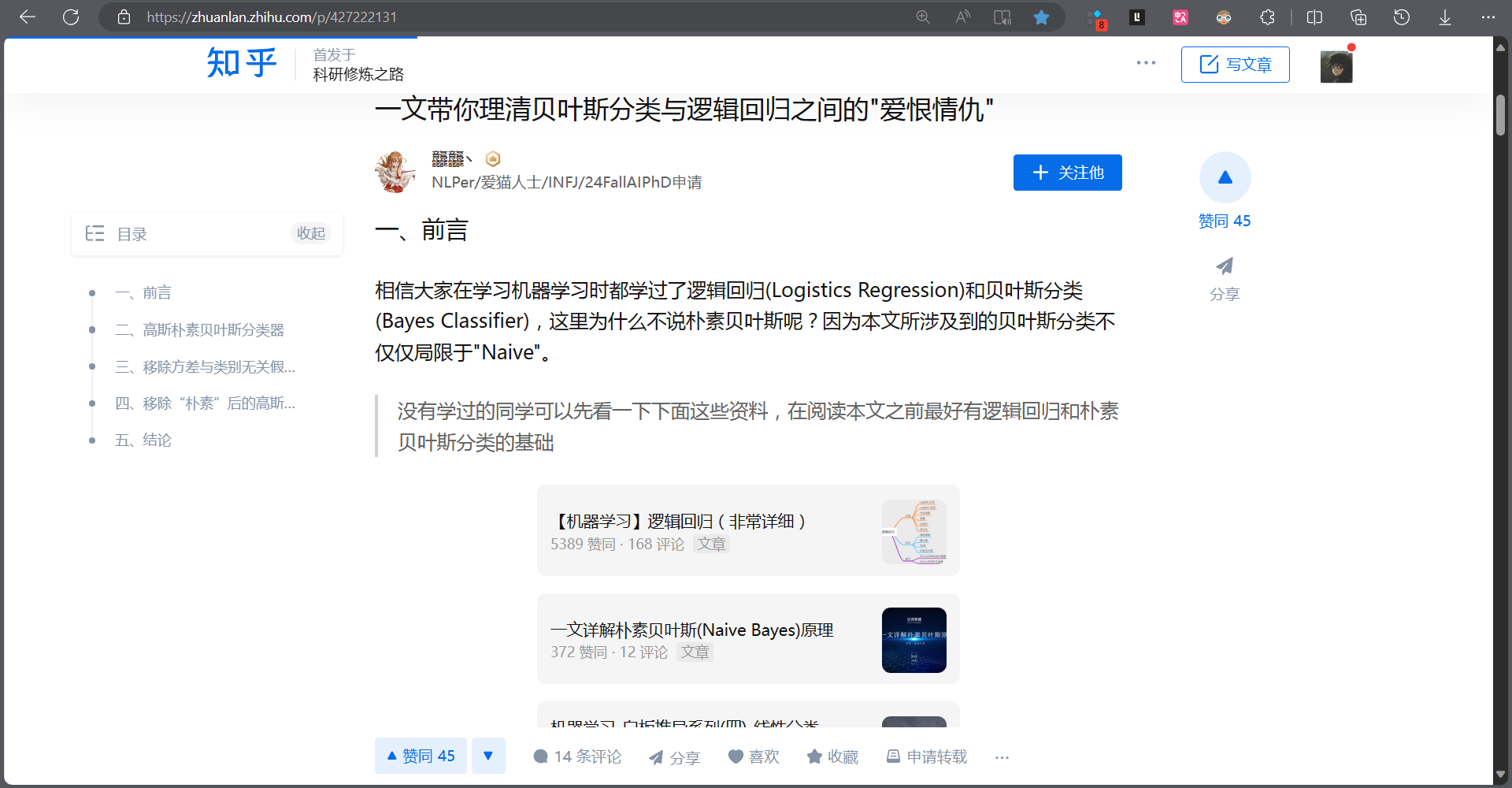Open read aloud feature
This screenshot has width=1512, height=788.
(x=962, y=17)
